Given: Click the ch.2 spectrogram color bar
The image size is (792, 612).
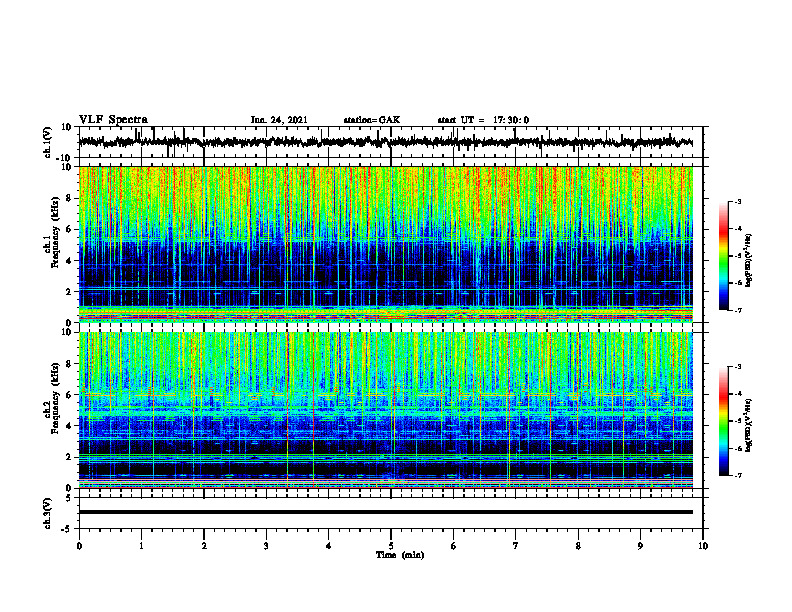Looking at the screenshot, I should 723,421.
